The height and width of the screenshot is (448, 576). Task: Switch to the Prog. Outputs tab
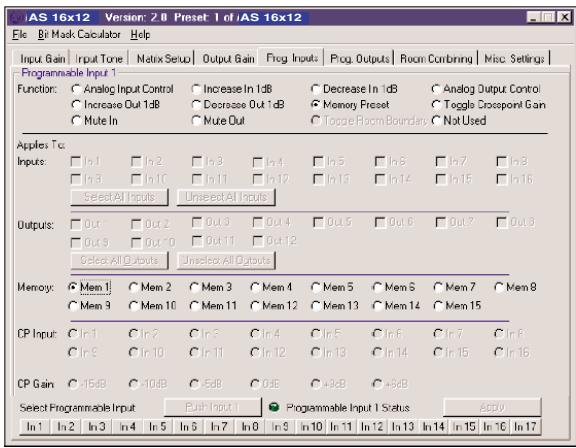tap(359, 58)
